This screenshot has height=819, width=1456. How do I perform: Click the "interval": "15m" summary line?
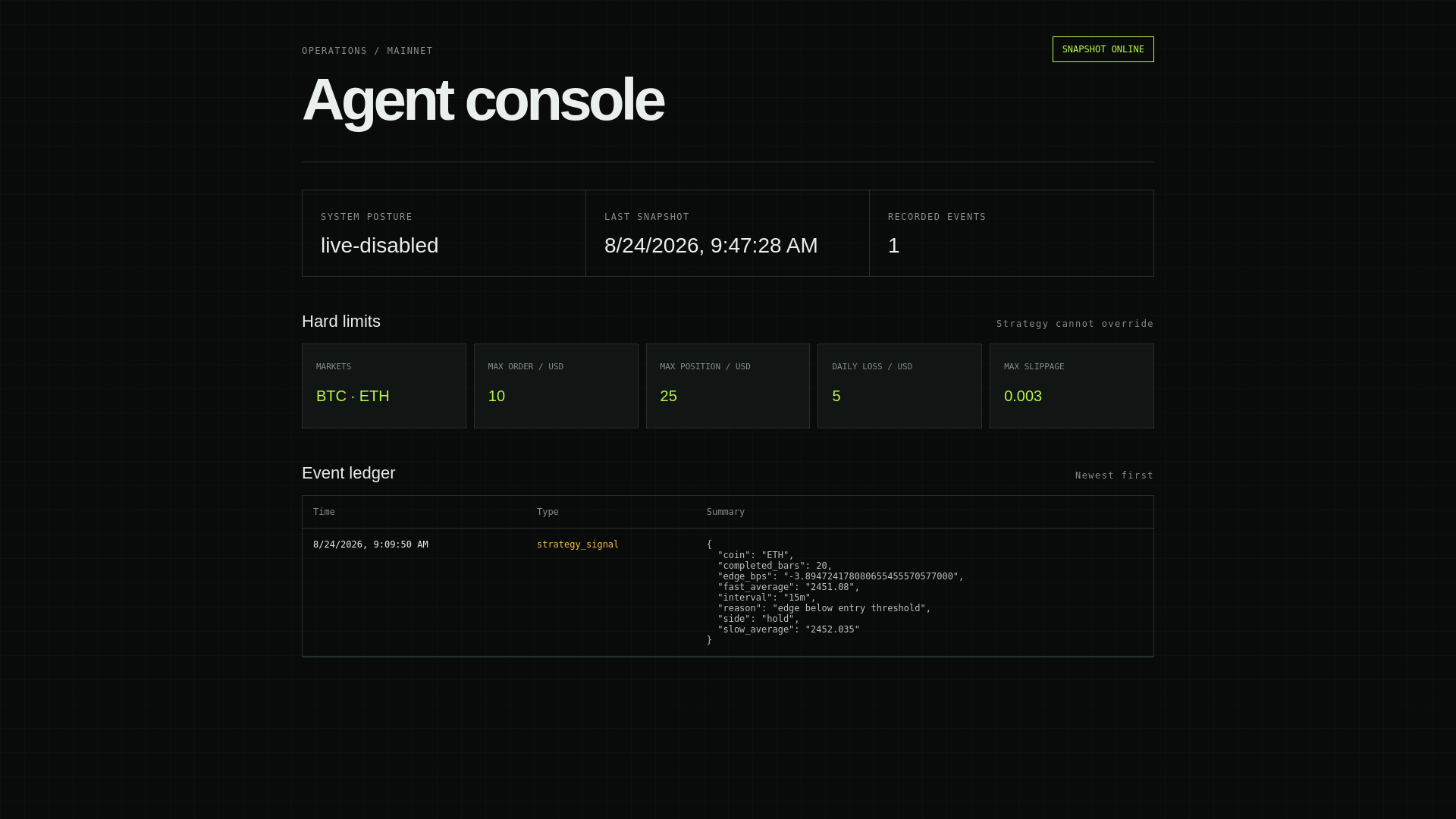point(767,598)
